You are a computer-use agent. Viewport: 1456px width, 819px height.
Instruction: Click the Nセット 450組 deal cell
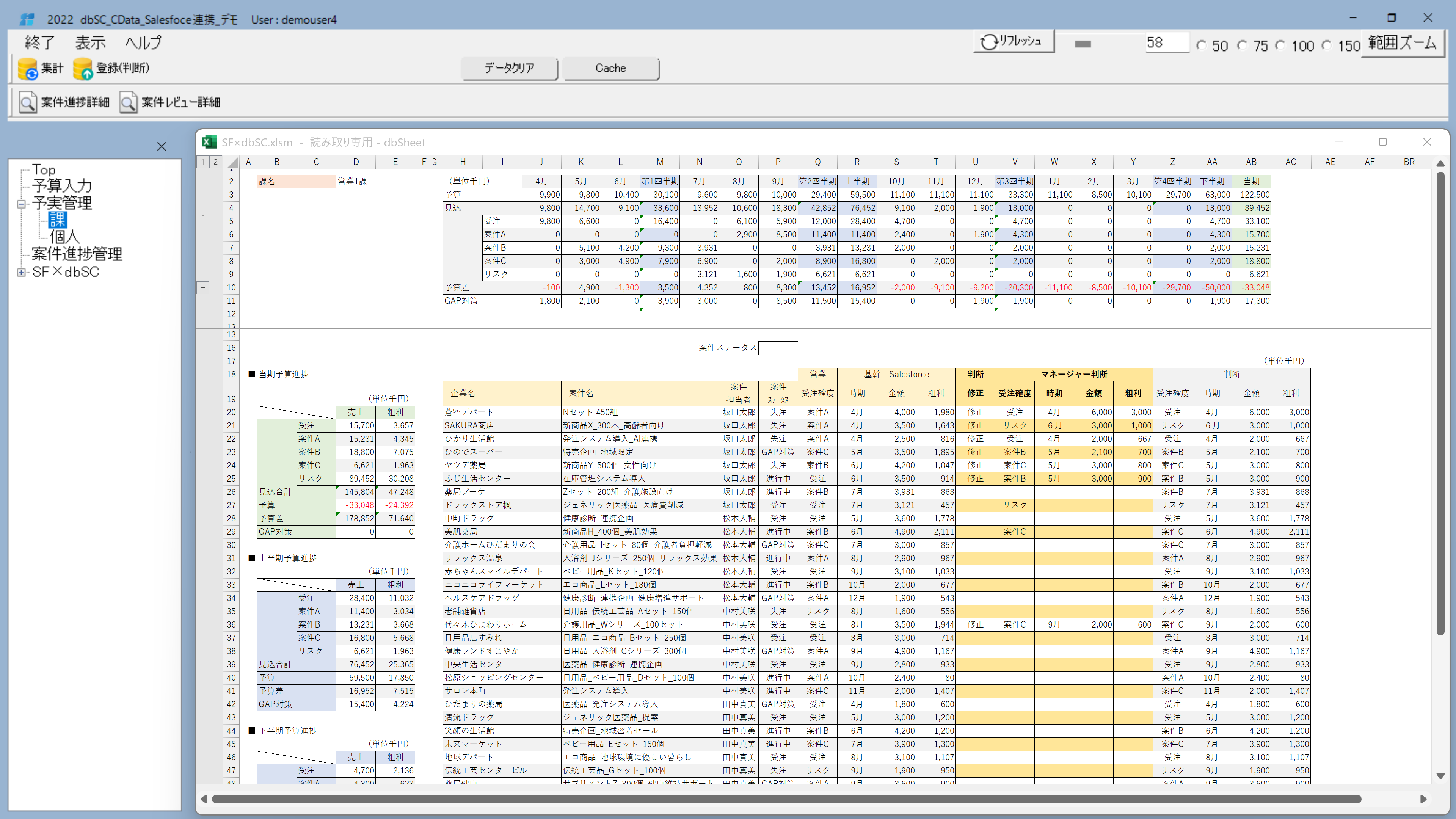(x=640, y=412)
